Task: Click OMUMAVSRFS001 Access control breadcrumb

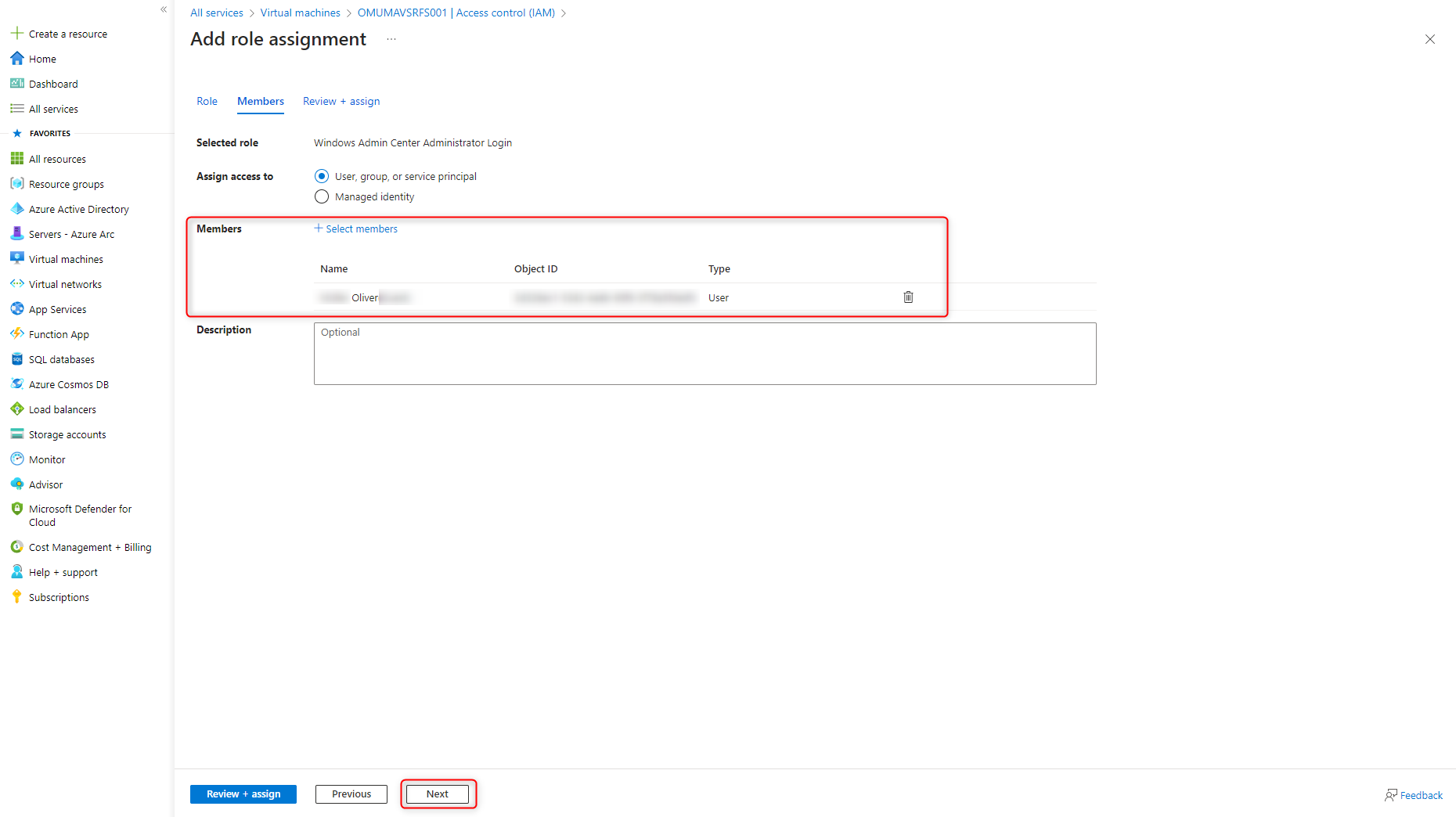Action: (x=456, y=13)
